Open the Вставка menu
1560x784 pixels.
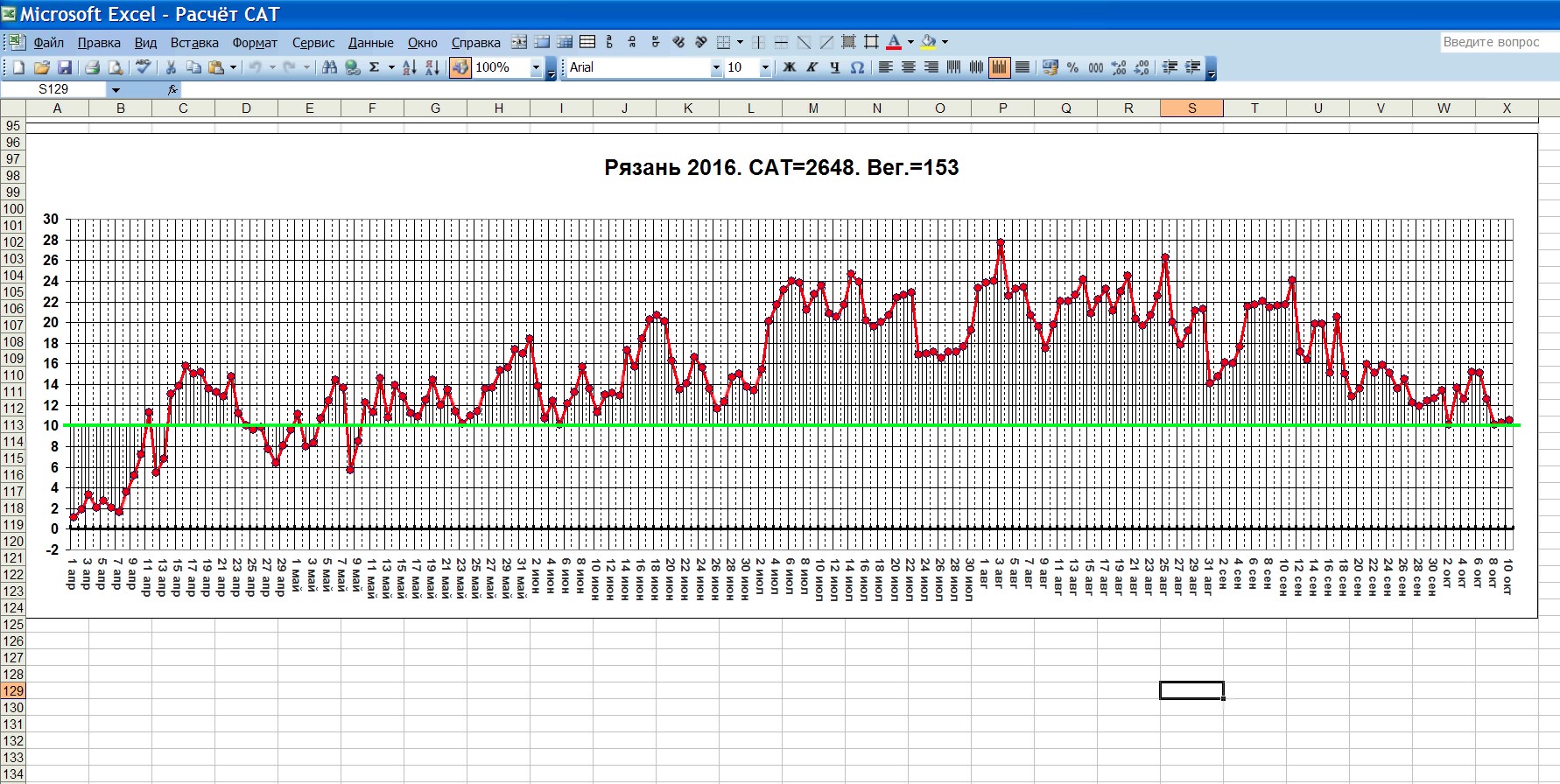pyautogui.click(x=194, y=43)
